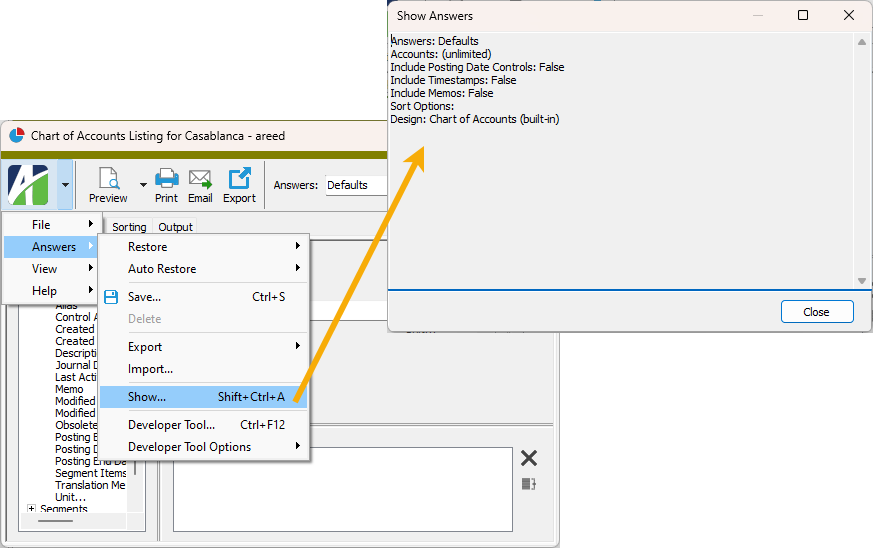Click the small icon below the X remove icon
The width and height of the screenshot is (873, 548).
coord(529,484)
